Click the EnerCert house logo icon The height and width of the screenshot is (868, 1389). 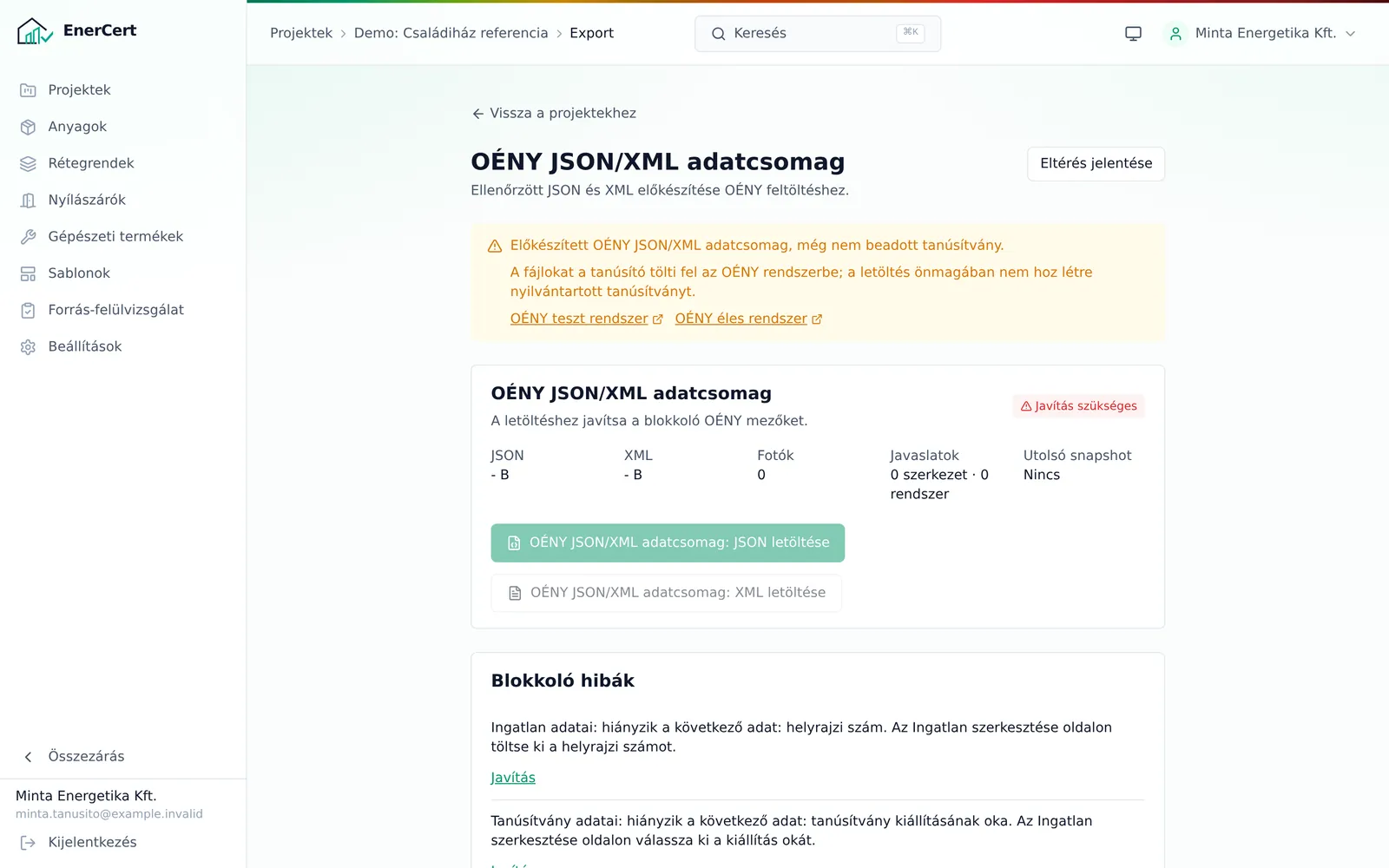(x=35, y=31)
